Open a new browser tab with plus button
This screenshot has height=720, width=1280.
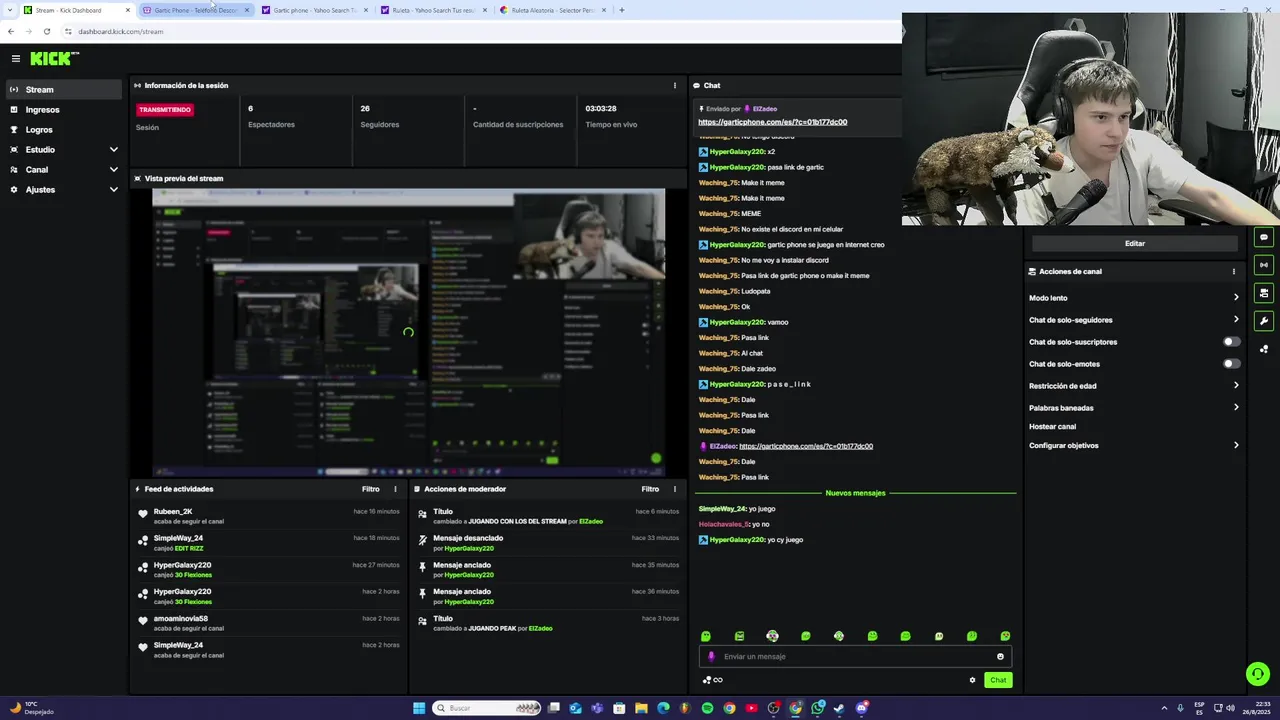622,10
